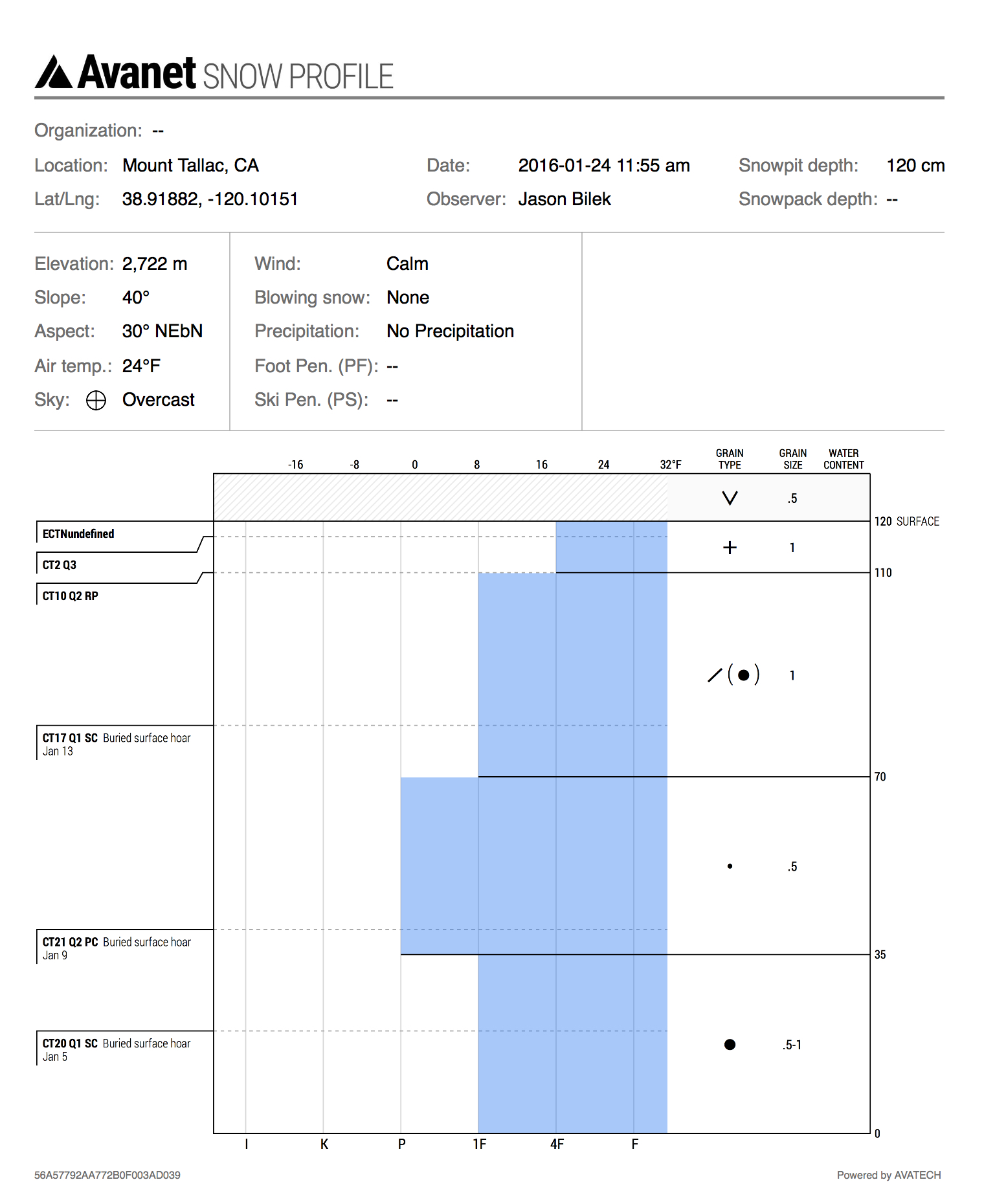Click the small dot grain symbol
This screenshot has height=1204, width=984.
click(730, 866)
